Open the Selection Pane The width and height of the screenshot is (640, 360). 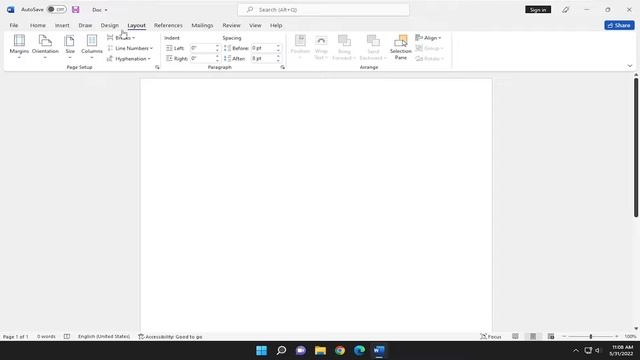(x=400, y=47)
